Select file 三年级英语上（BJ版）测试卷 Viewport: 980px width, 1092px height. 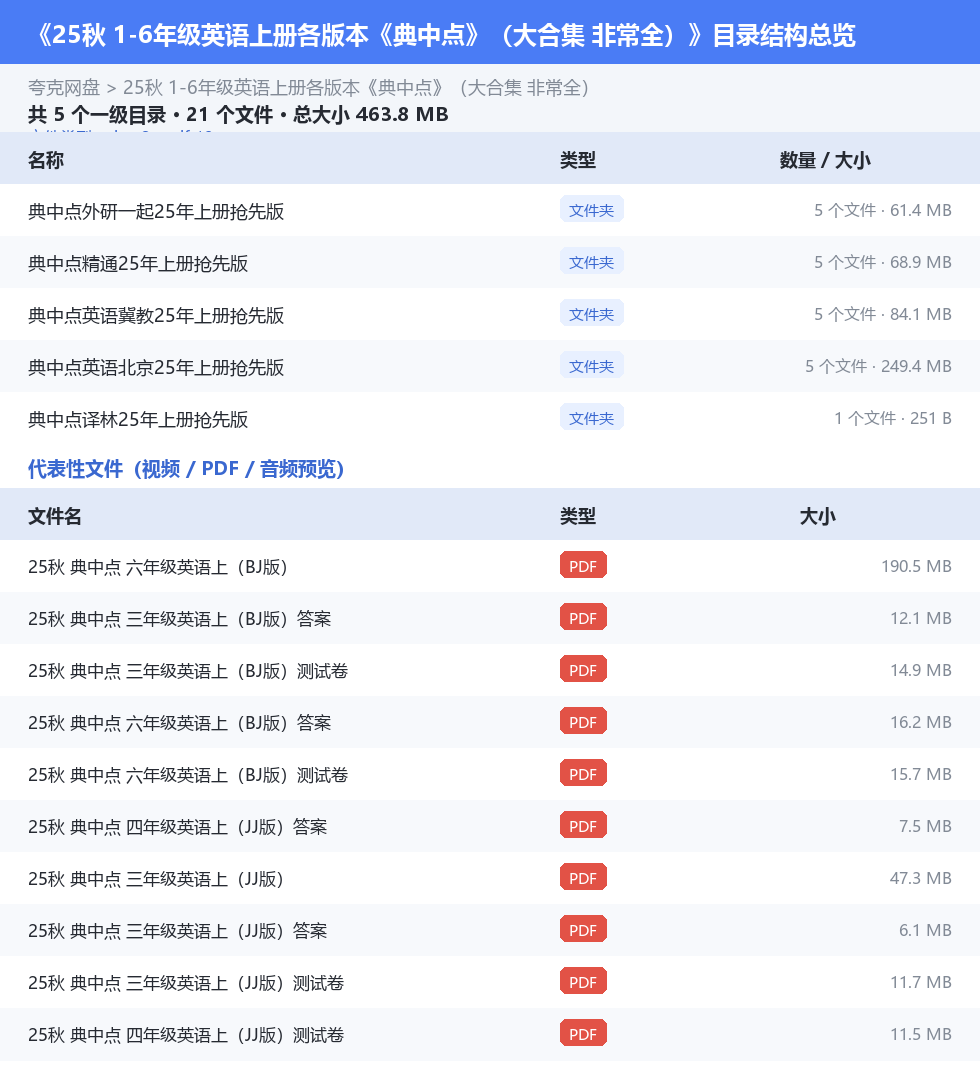click(188, 671)
